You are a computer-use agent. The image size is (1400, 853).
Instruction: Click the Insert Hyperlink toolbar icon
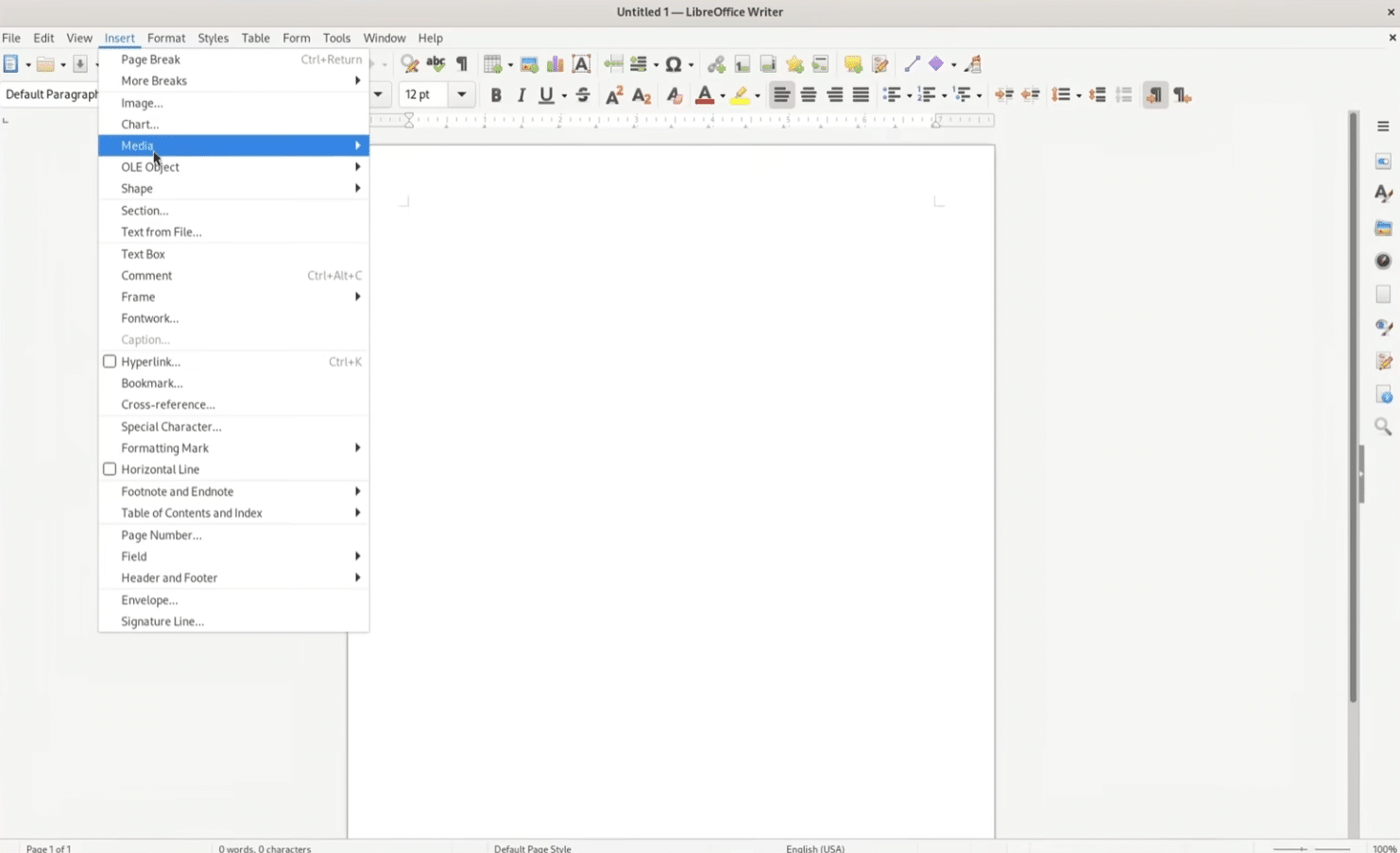pyautogui.click(x=716, y=64)
